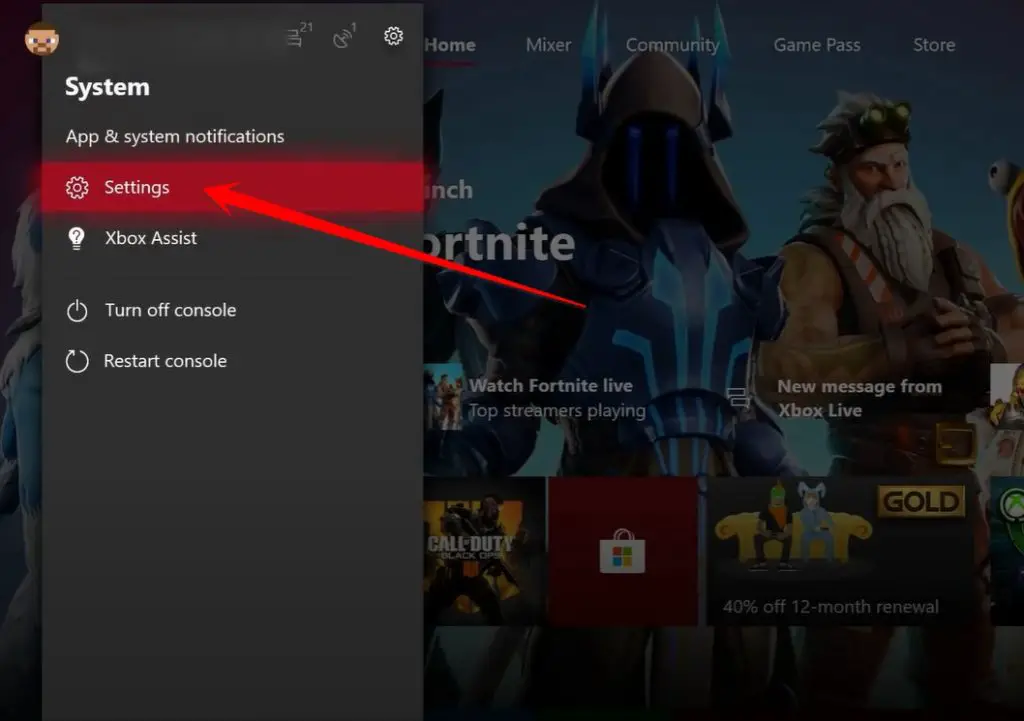This screenshot has height=721, width=1024.
Task: Open App & system notifications
Action: (175, 136)
